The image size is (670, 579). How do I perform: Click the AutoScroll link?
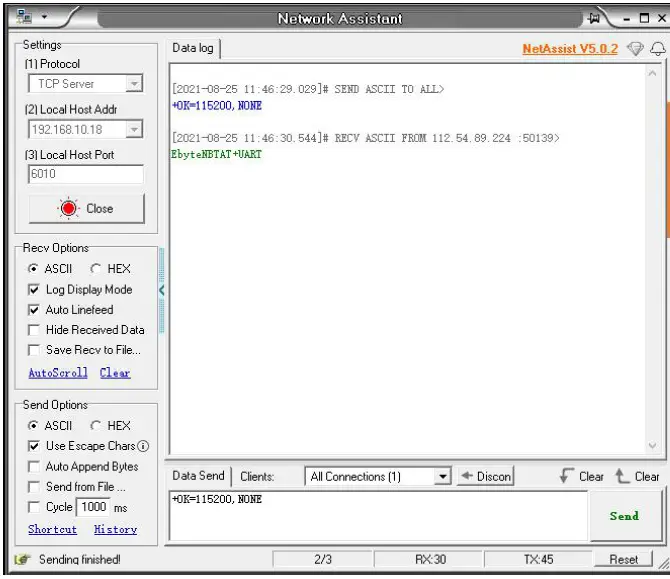58,373
